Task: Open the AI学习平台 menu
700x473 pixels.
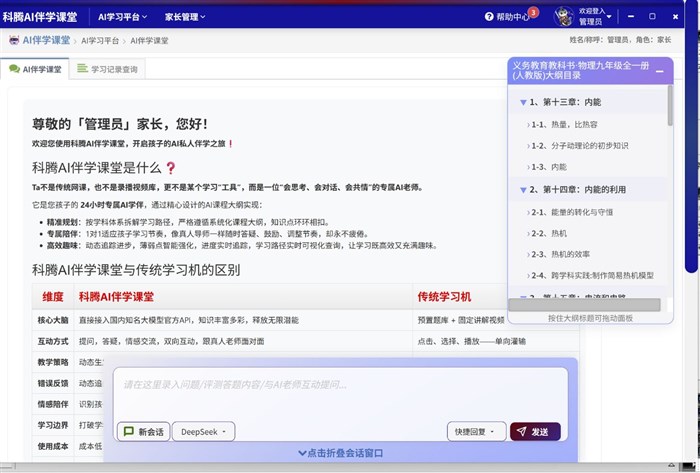Action: point(123,17)
